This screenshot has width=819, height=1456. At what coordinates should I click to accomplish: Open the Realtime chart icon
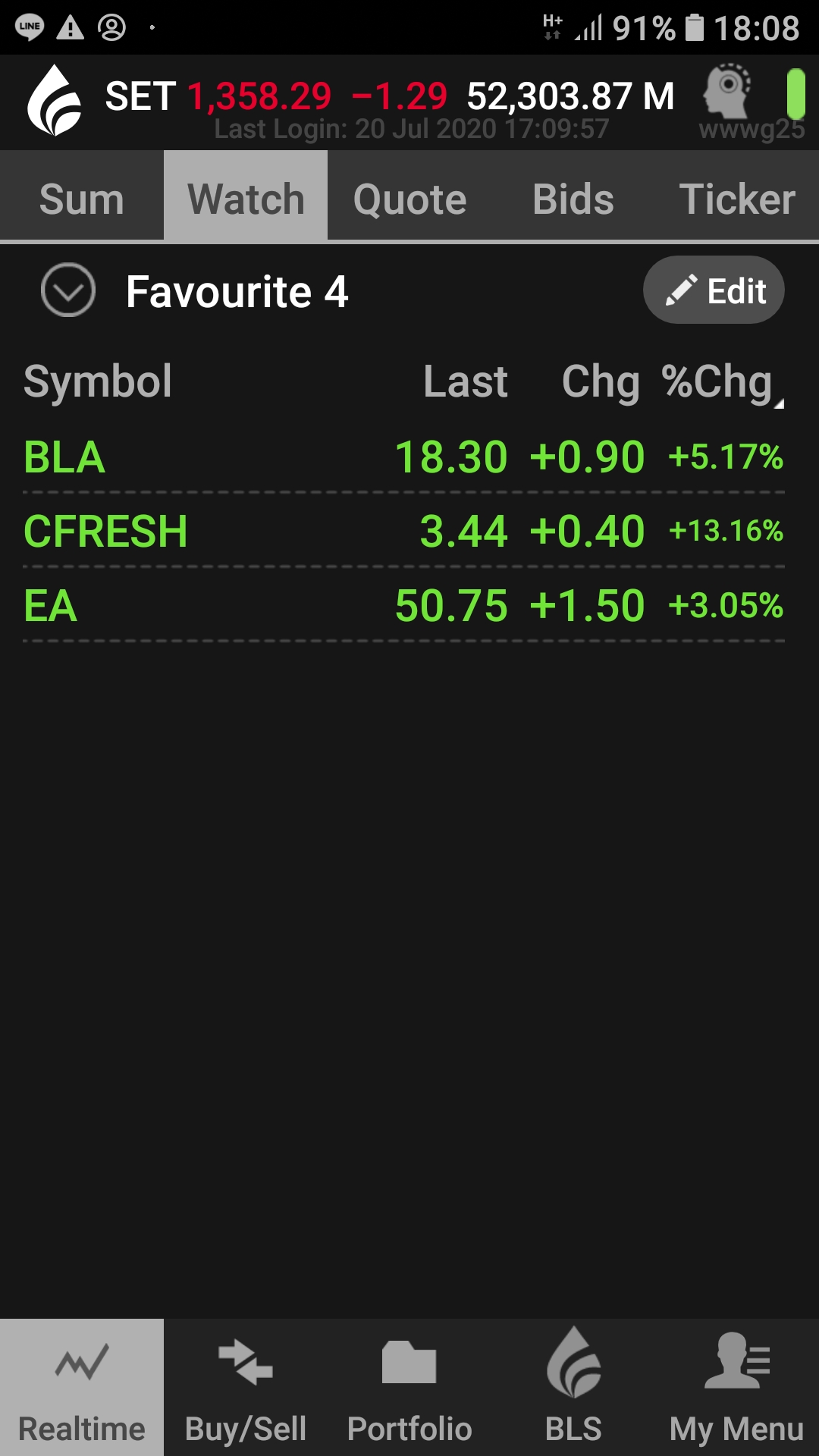tap(82, 1363)
